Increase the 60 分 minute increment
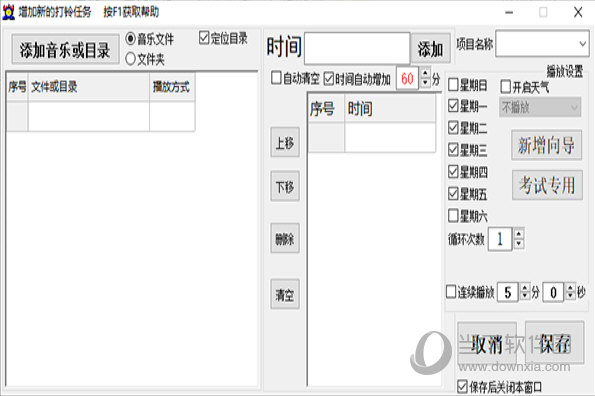Screen dimensions: 595x396 [425, 73]
